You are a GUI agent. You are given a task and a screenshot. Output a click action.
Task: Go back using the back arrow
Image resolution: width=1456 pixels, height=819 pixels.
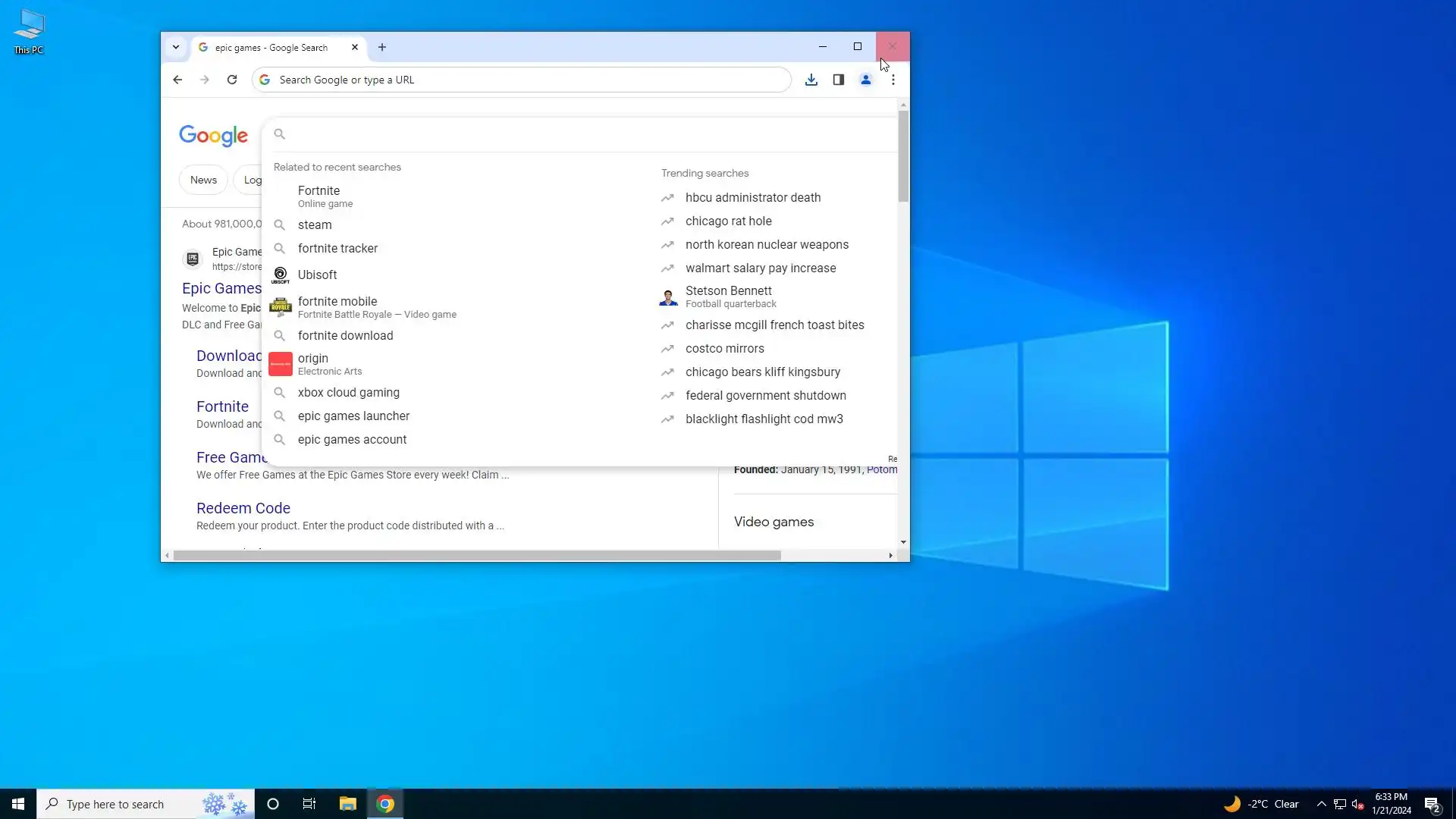tap(177, 80)
